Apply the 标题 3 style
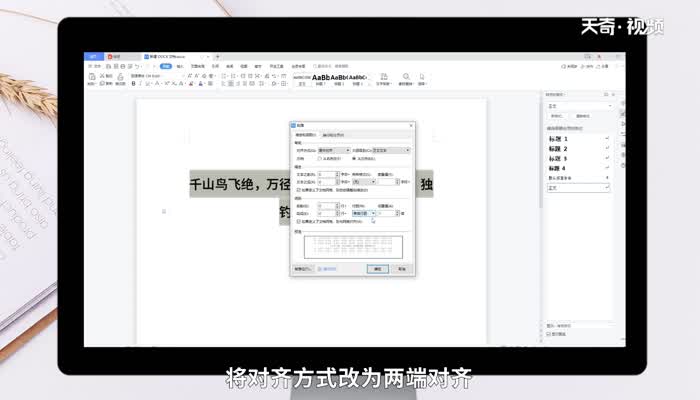Screen dimensions: 700x400 coord(578,158)
